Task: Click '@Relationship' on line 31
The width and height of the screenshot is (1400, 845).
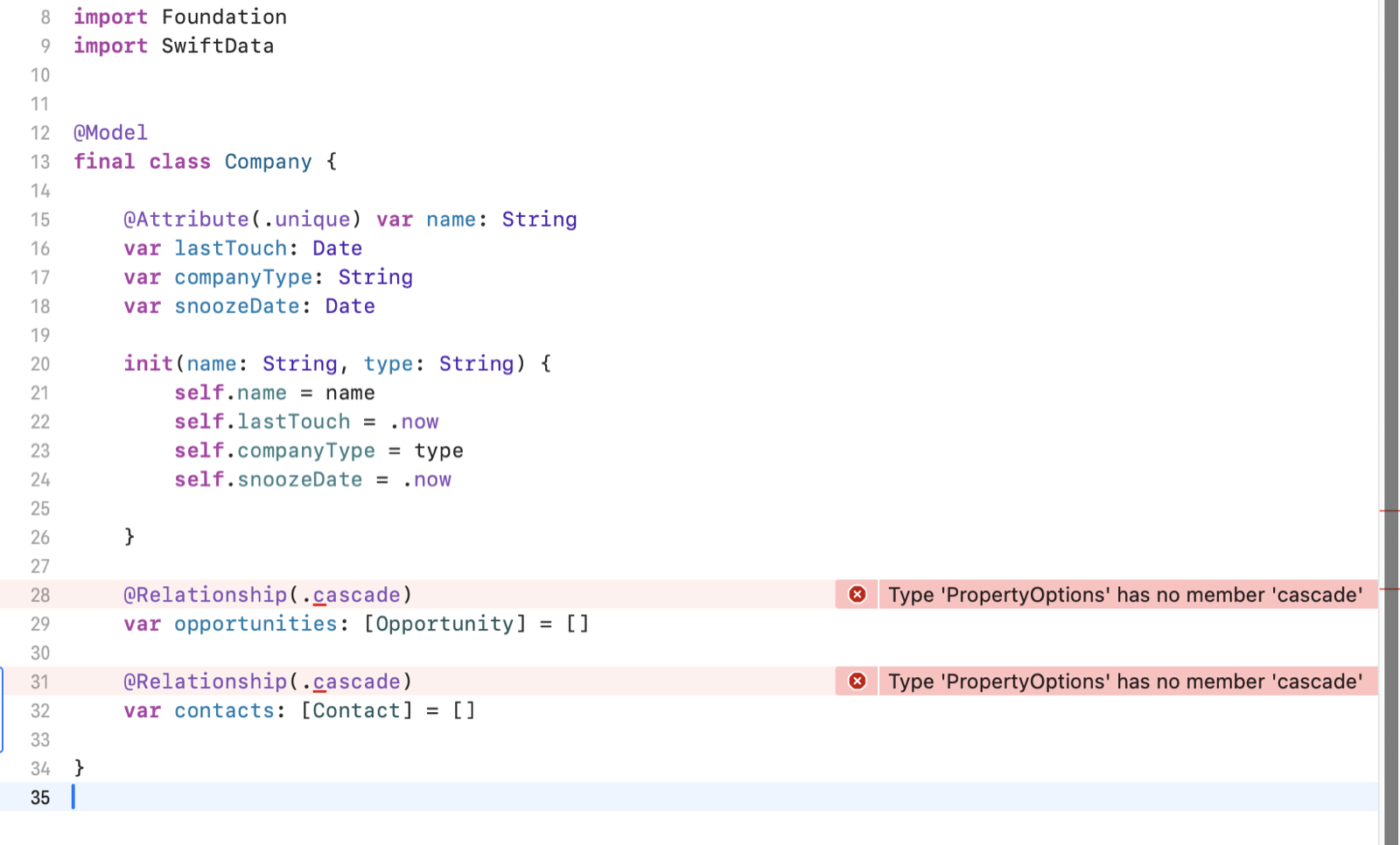Action: coord(206,681)
